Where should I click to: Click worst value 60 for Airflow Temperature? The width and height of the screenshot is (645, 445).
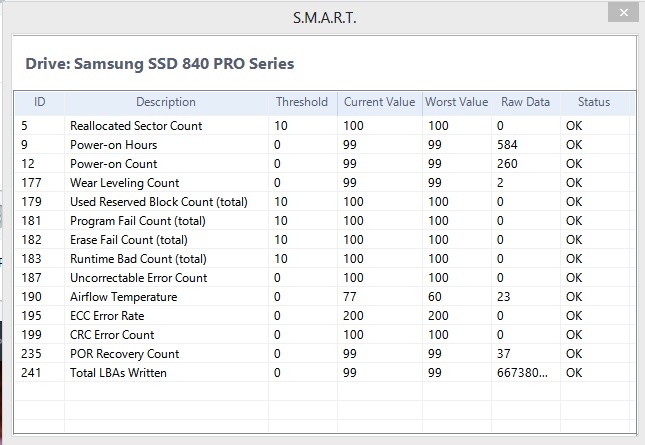(435, 297)
